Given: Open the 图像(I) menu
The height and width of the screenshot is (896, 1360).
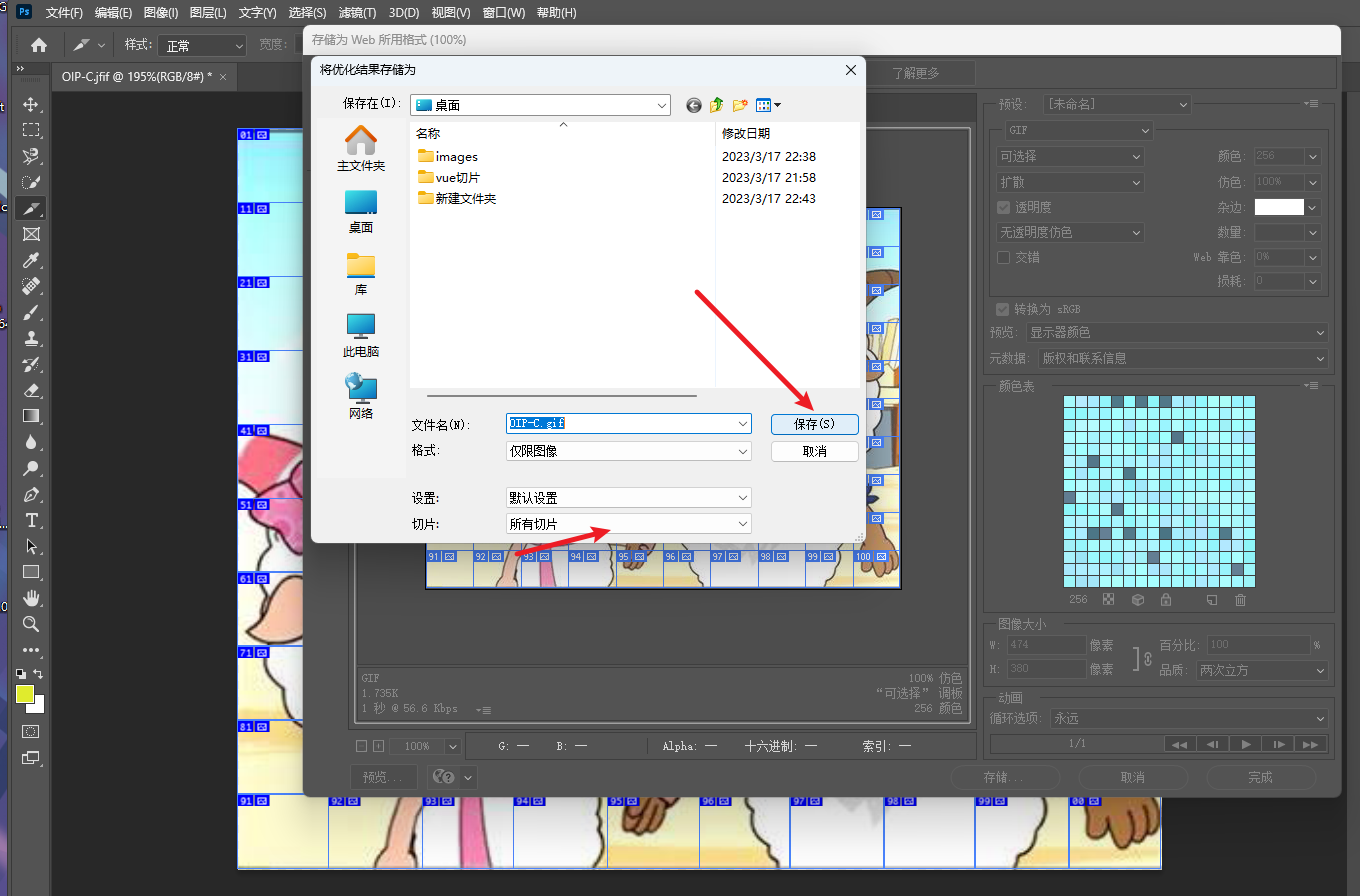Looking at the screenshot, I should (161, 13).
